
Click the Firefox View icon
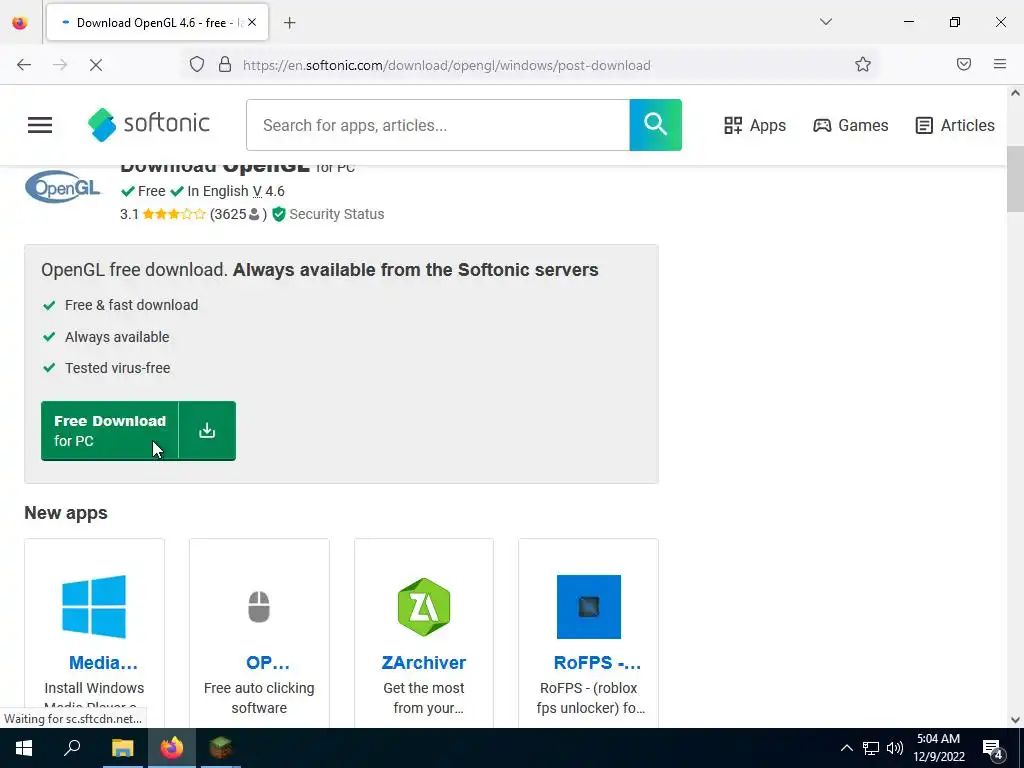click(x=20, y=23)
